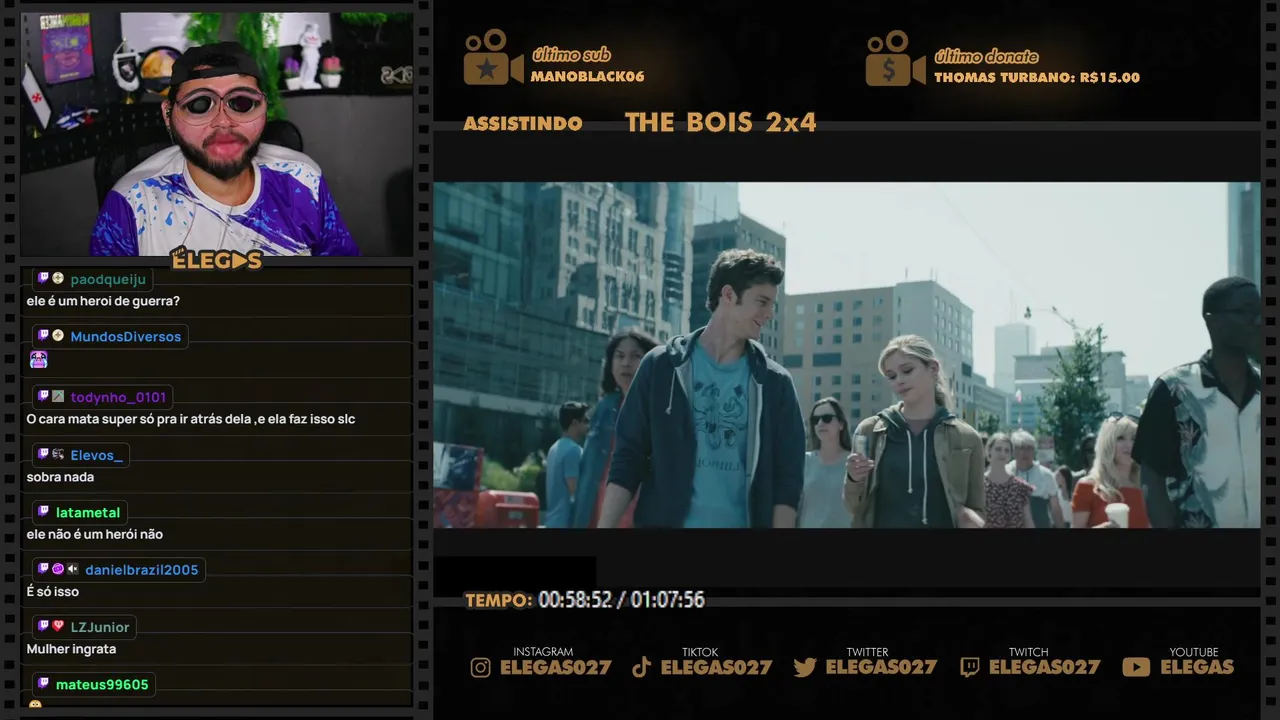Click the 'Último donate' label
This screenshot has height=720, width=1280.
pyautogui.click(x=986, y=56)
